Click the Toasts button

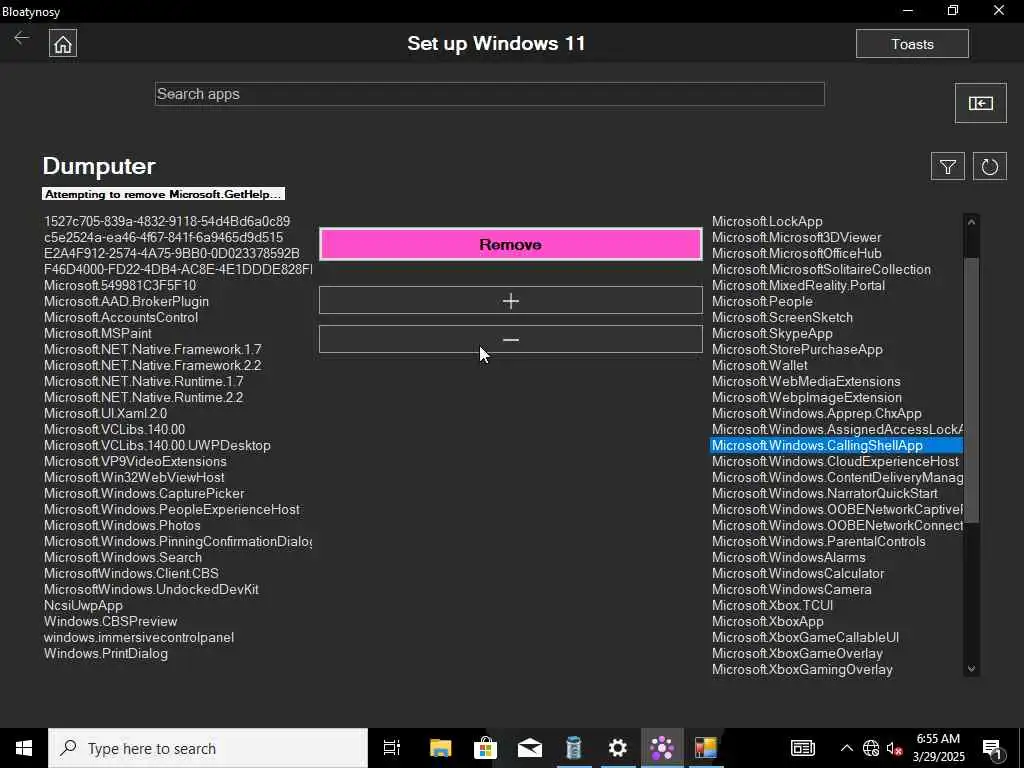coord(912,44)
